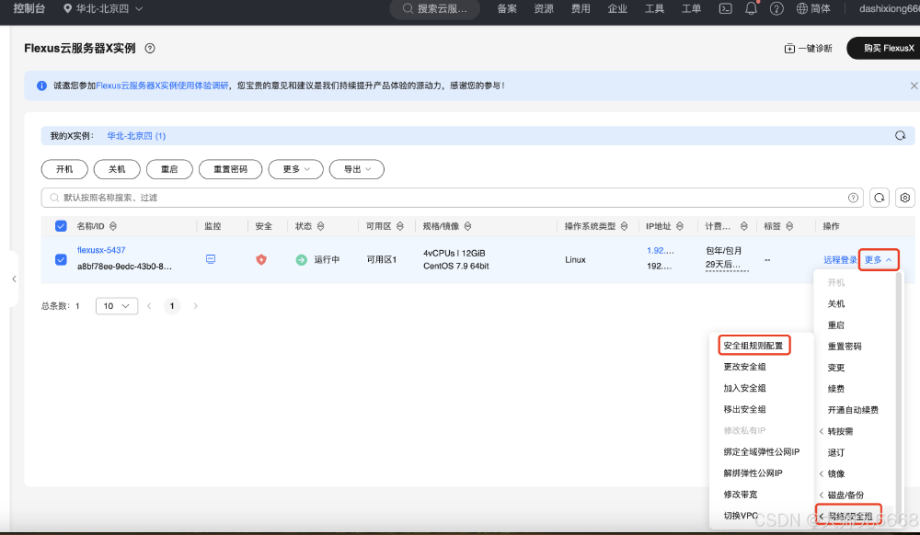
Task: Open the notifications bell icon
Action: click(x=751, y=9)
